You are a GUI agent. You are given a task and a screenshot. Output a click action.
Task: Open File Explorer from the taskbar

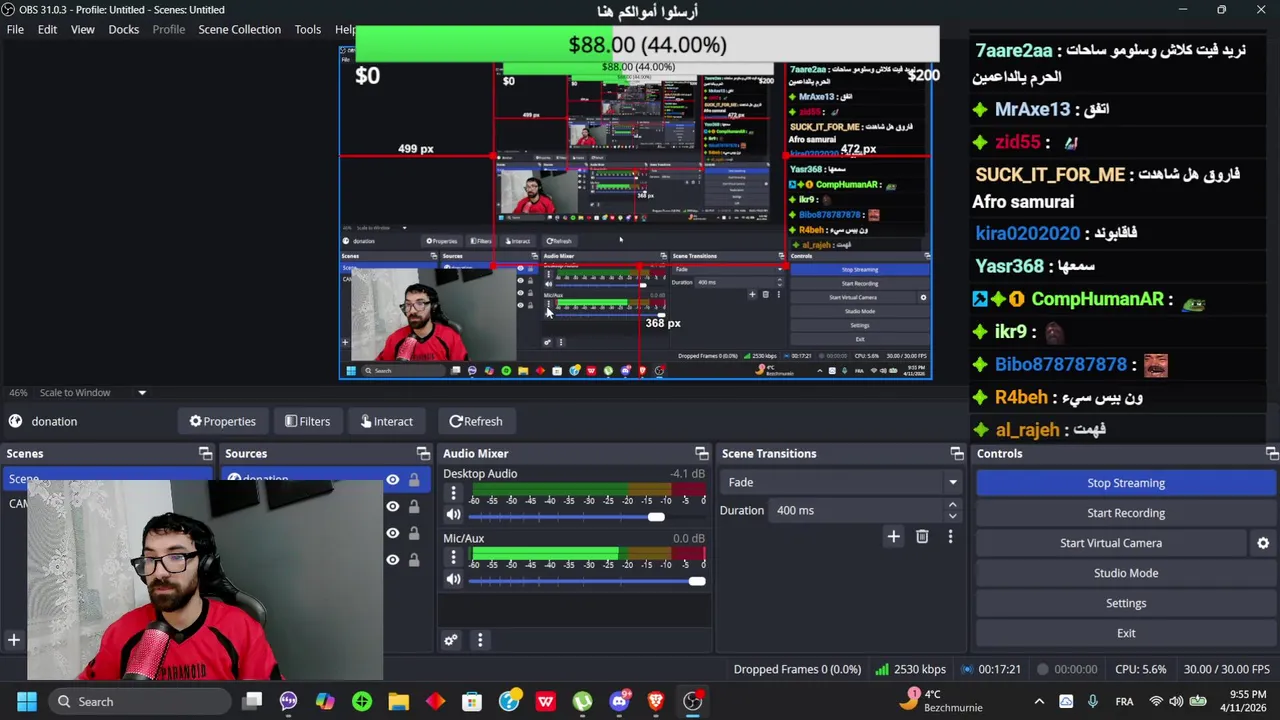coord(399,701)
